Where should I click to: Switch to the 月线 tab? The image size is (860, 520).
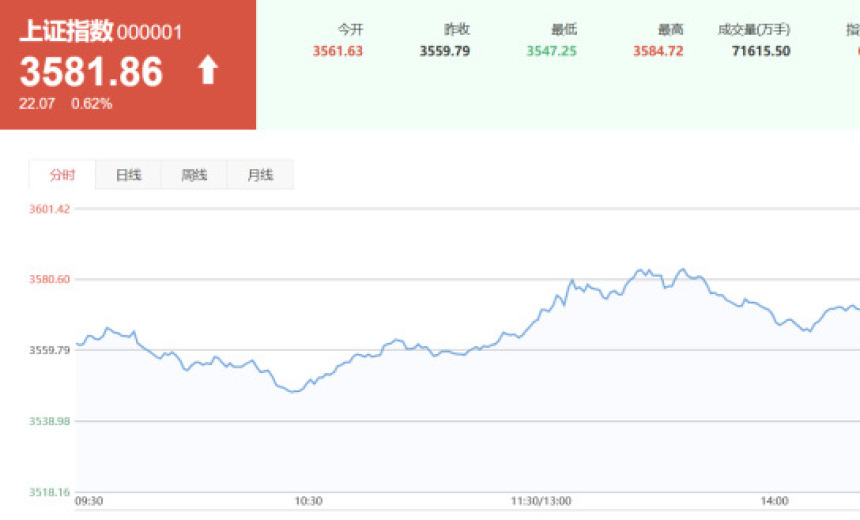pos(260,175)
